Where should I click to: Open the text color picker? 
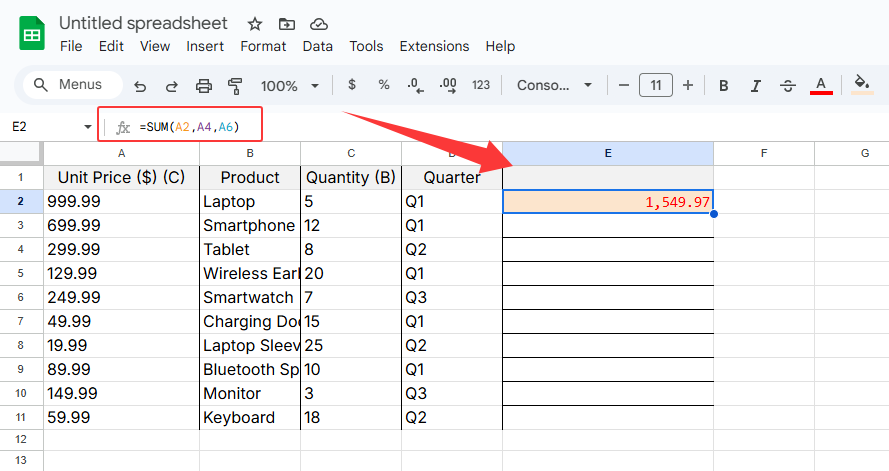(x=821, y=86)
